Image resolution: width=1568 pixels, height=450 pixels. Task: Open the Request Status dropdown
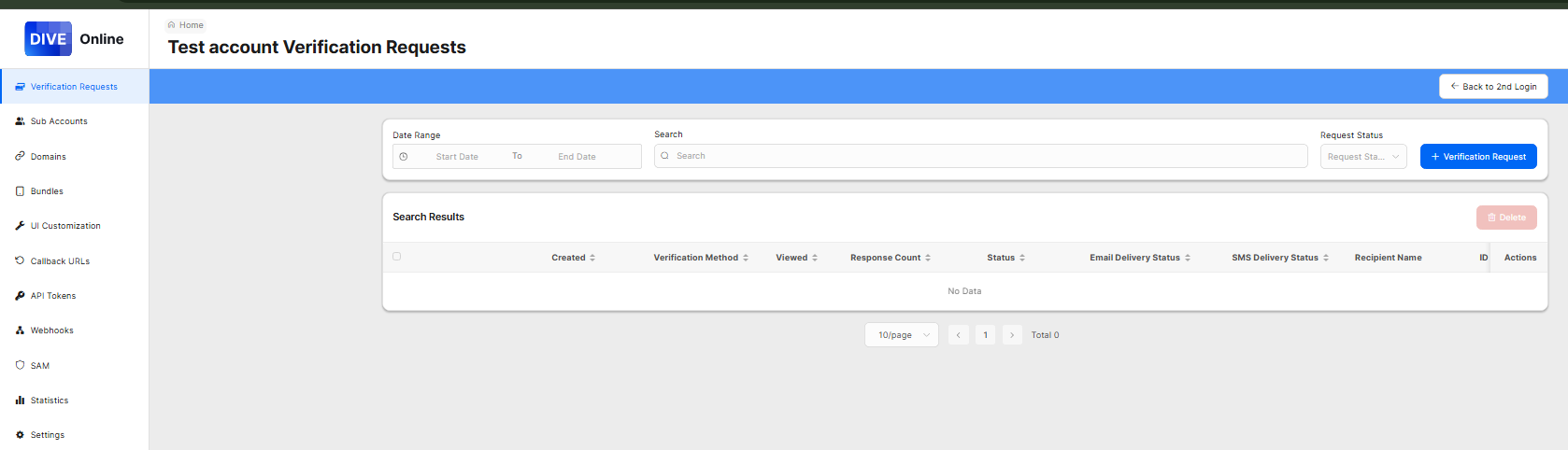(1362, 157)
